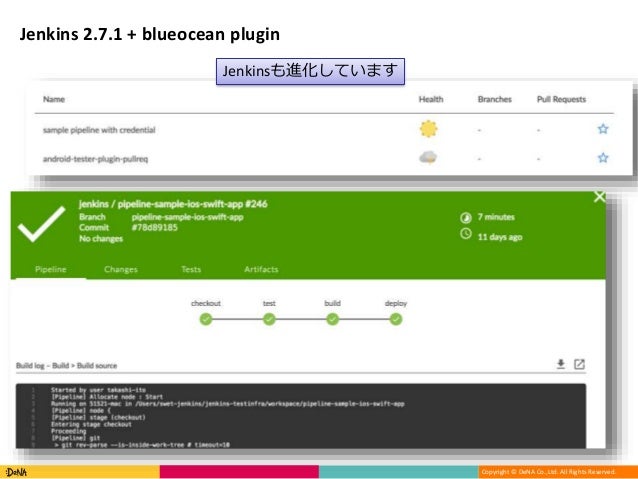The width and height of the screenshot is (638, 479).
Task: Open the Changes tab
Action: [x=121, y=269]
